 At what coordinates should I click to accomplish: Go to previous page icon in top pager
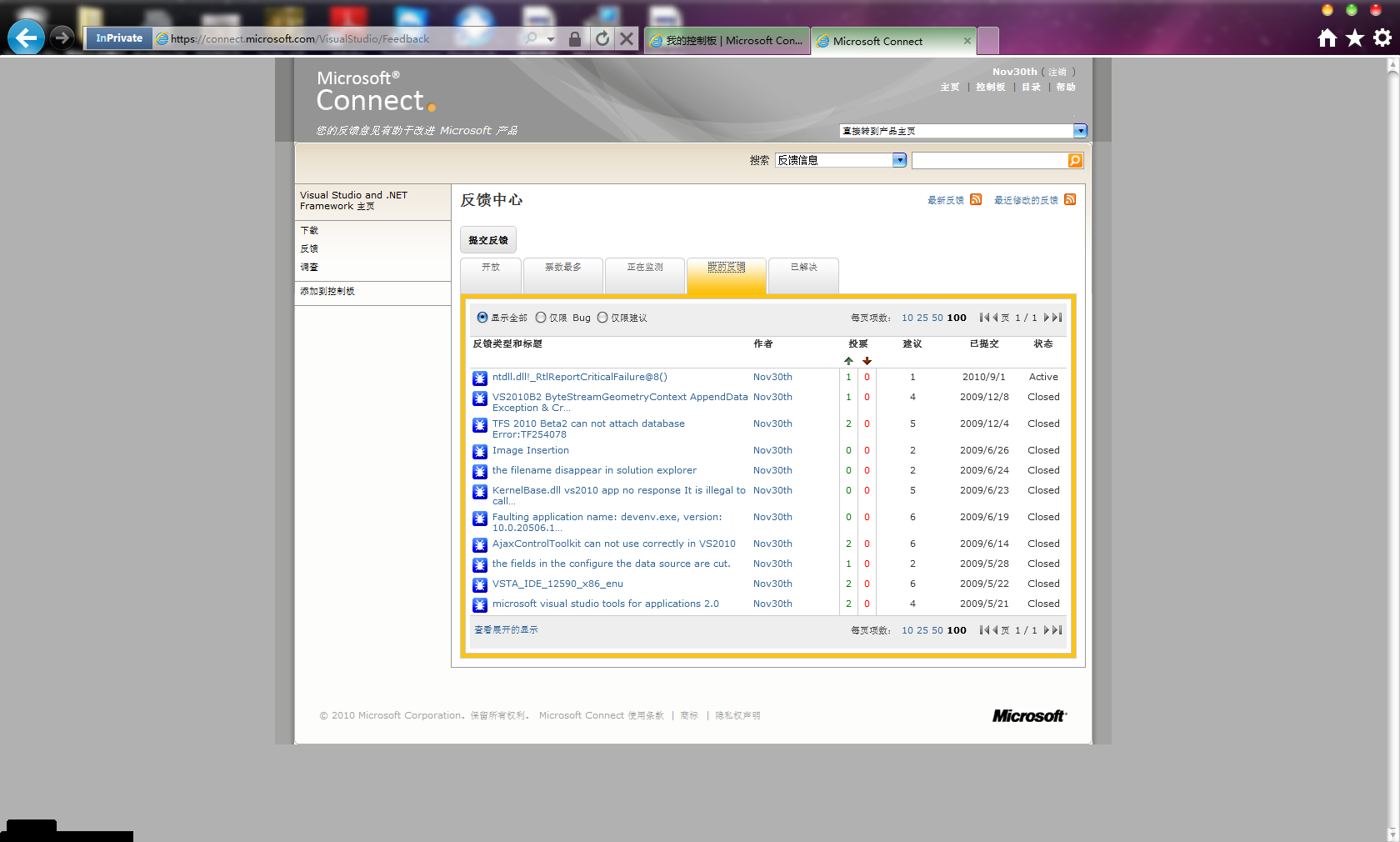(994, 318)
